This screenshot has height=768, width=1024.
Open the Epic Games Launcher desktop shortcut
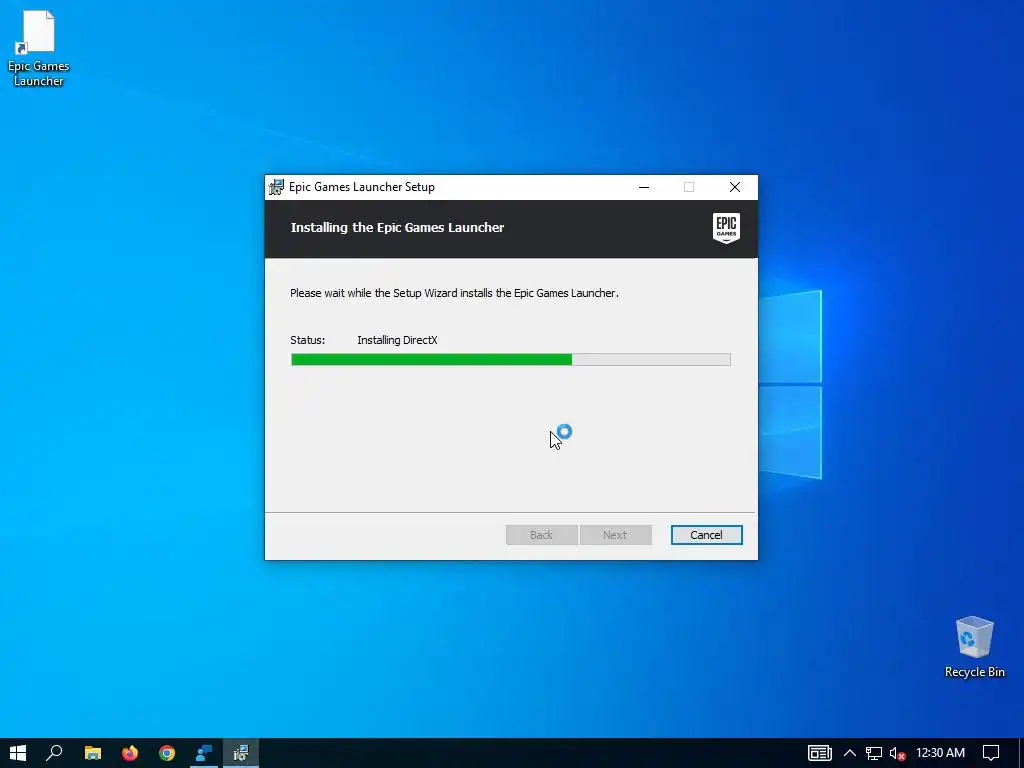point(38,49)
